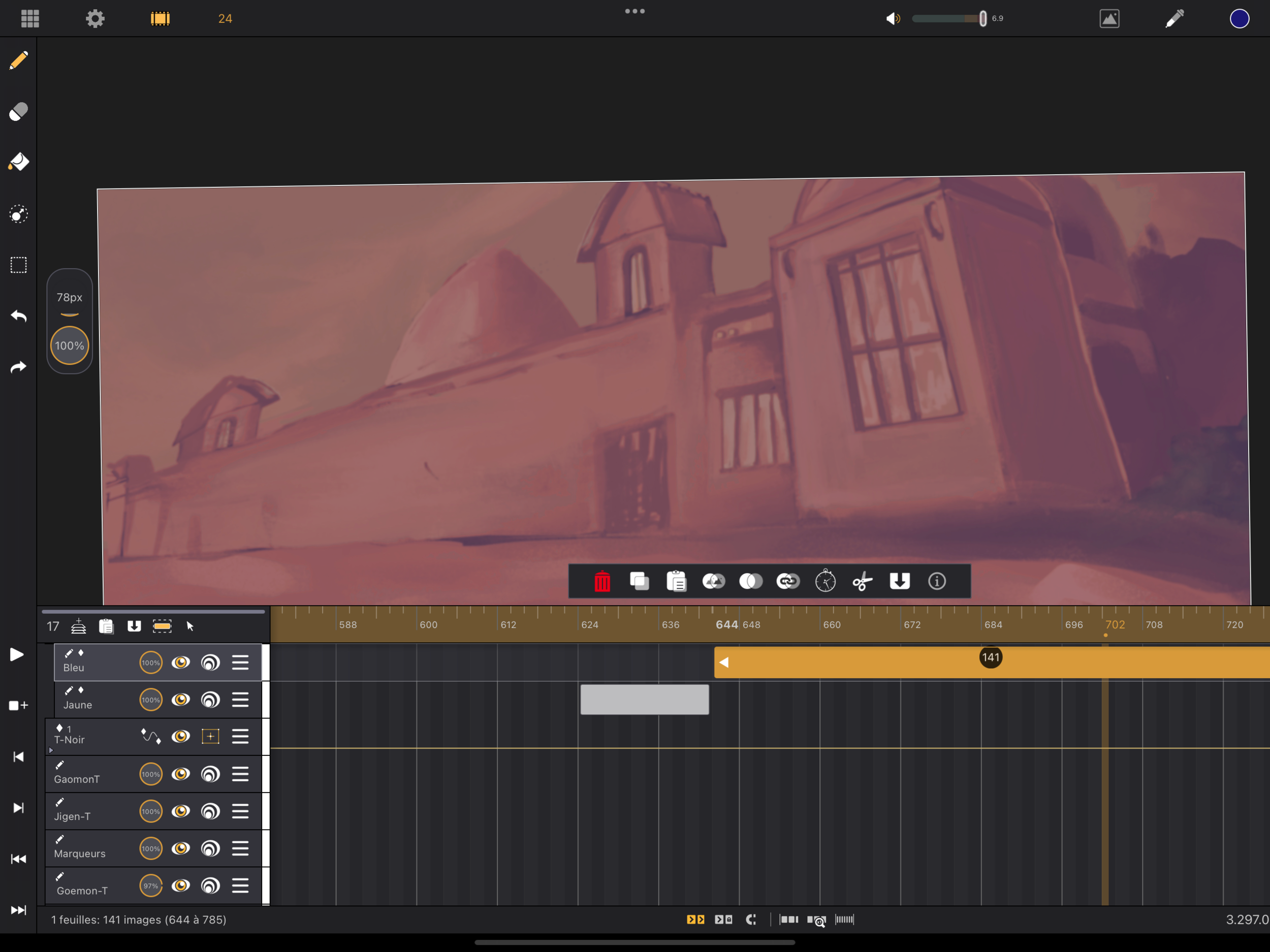Screen dimensions: 1270x952
Task: Toggle onion skin on the Jaune layer
Action: [210, 700]
